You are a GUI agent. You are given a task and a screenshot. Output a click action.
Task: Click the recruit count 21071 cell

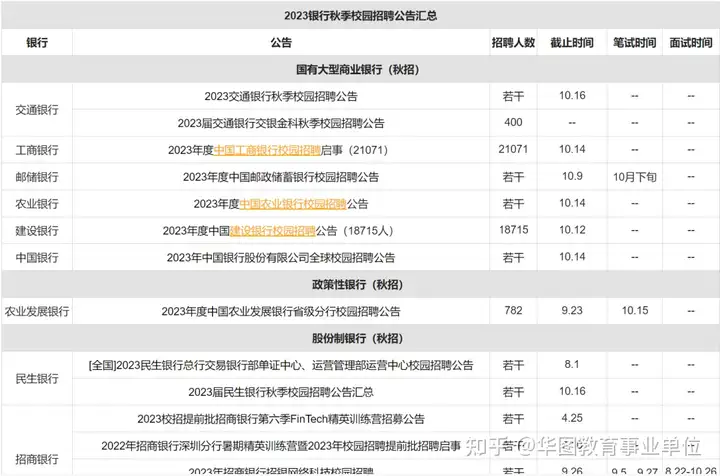(513, 149)
